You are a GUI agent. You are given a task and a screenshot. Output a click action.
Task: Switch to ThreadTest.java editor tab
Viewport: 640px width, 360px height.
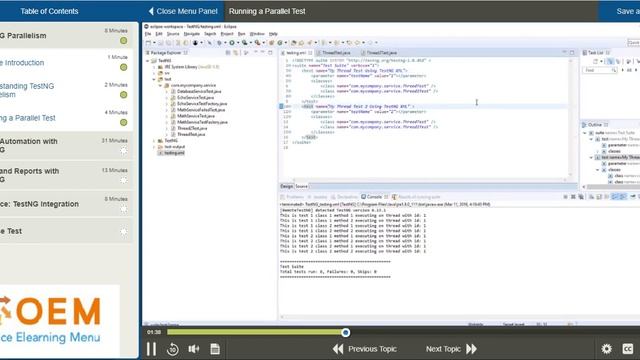(x=336, y=53)
